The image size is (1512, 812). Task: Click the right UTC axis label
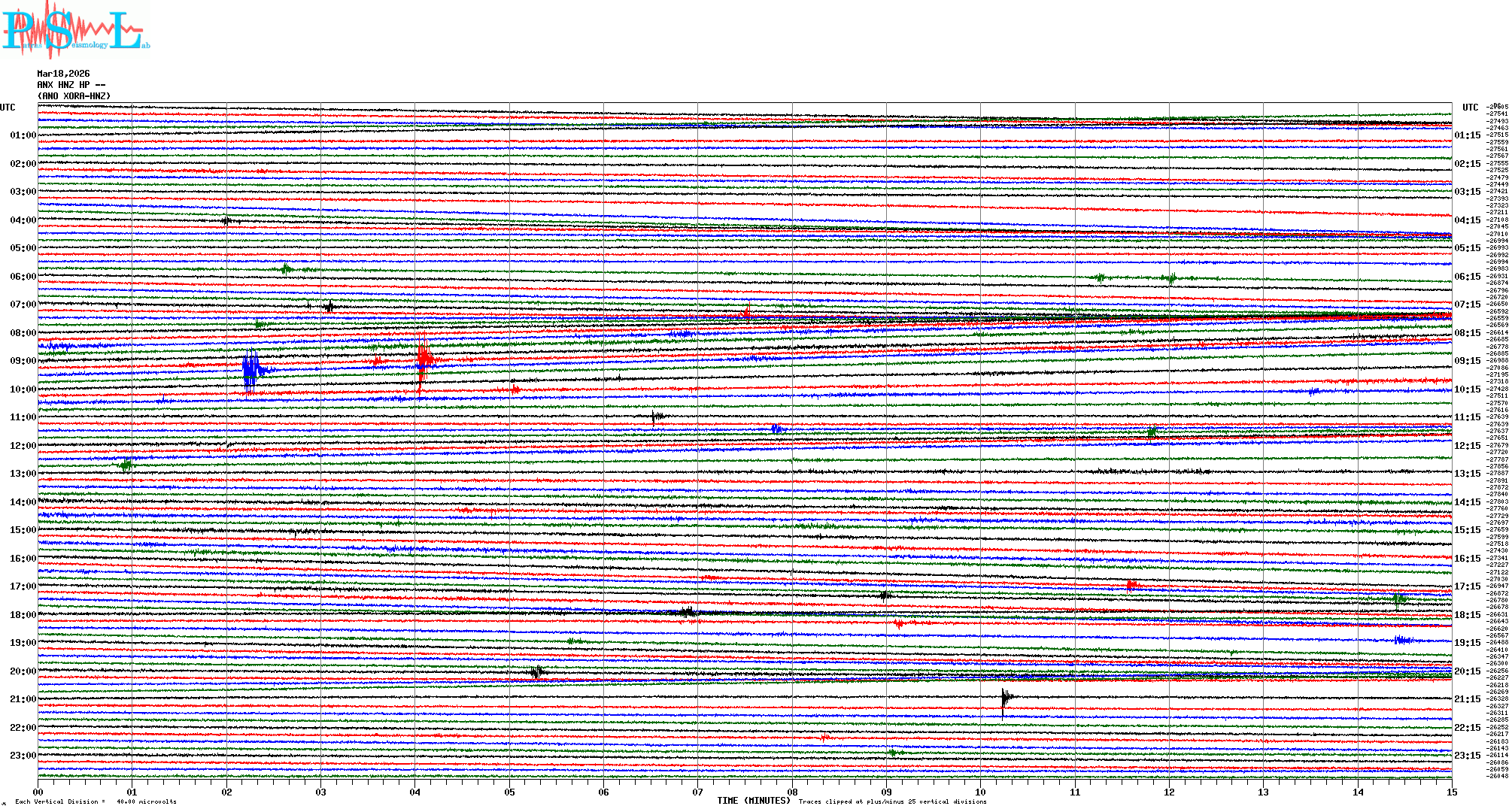tap(1470, 108)
